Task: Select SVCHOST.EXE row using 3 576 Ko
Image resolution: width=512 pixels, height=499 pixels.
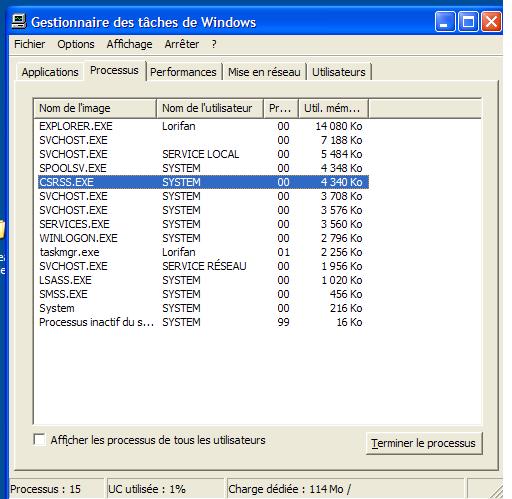Action: coord(203,210)
